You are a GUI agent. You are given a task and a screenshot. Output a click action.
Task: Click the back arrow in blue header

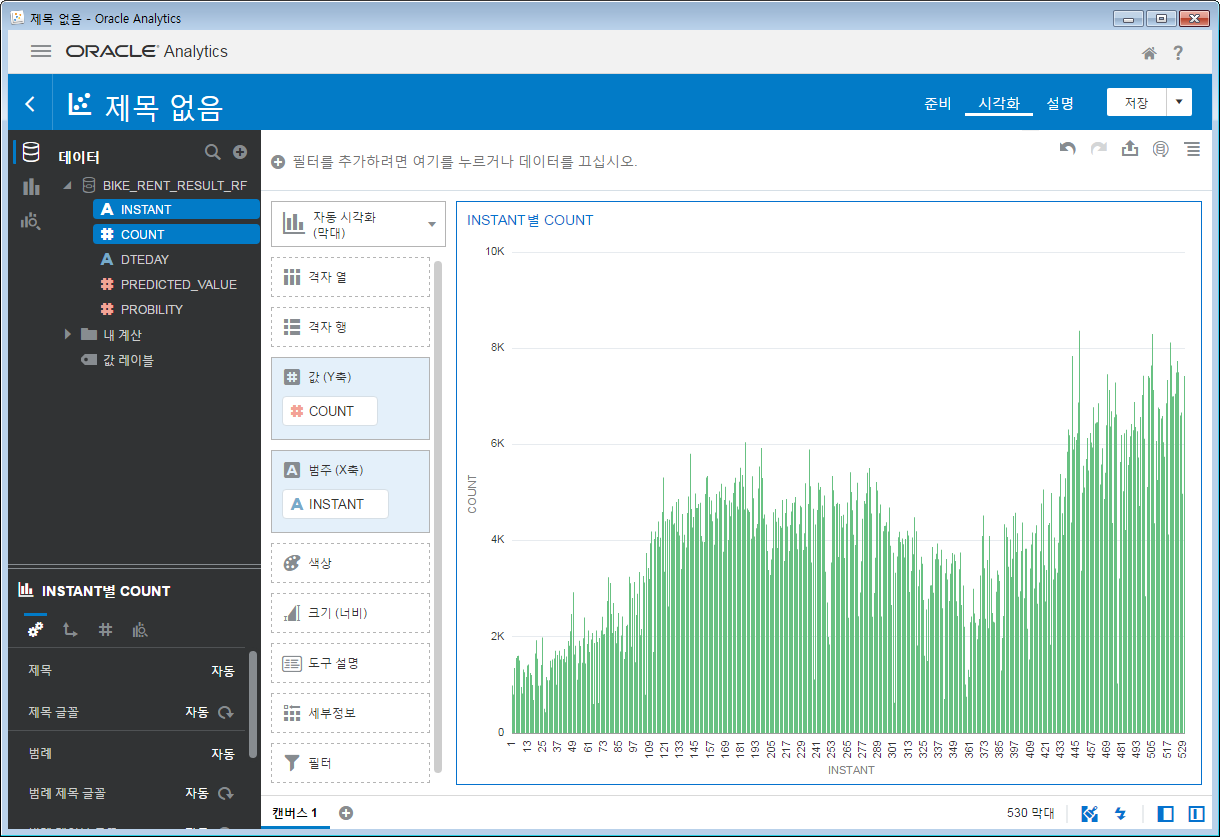30,104
